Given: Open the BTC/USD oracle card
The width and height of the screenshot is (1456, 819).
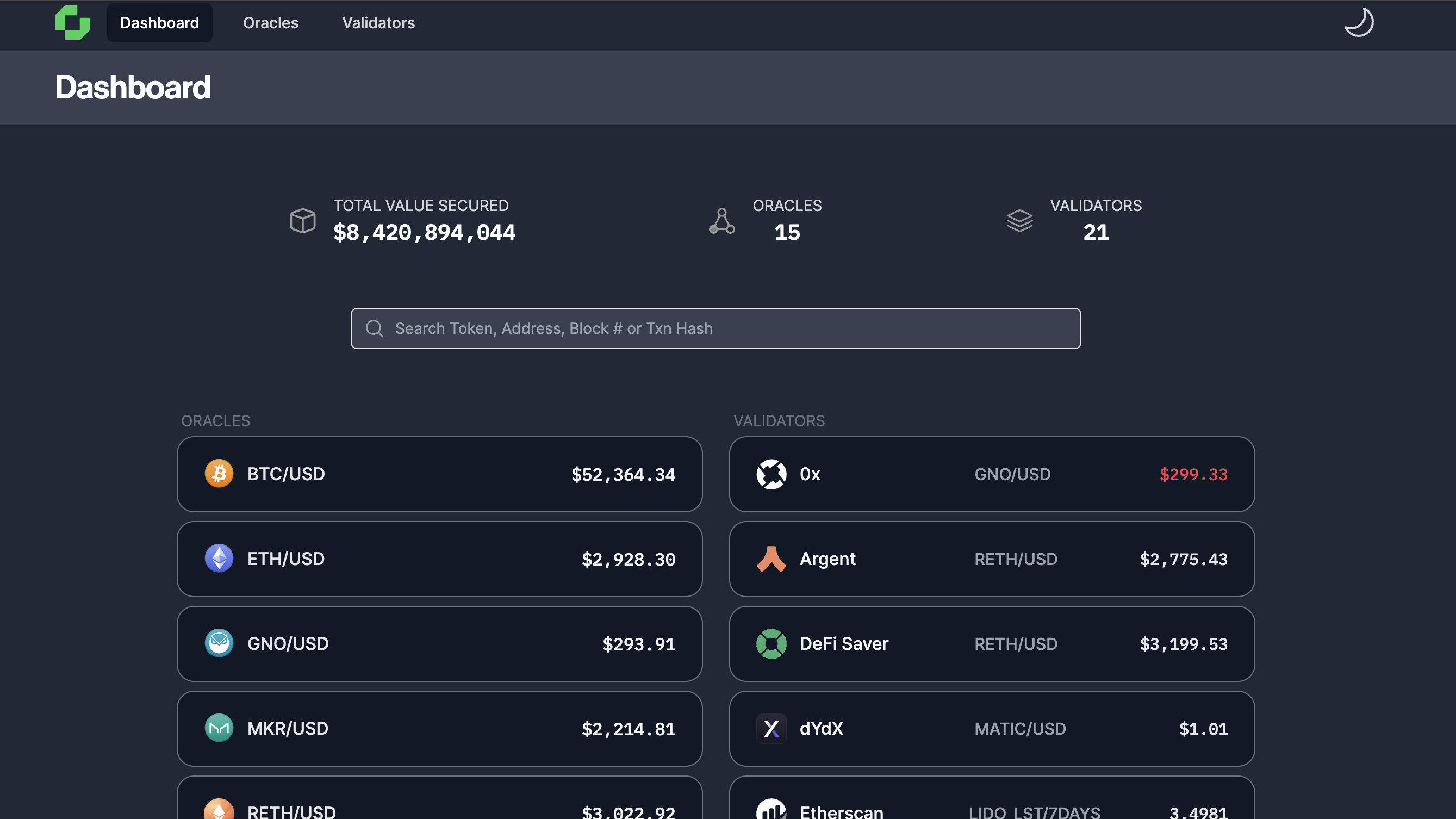Looking at the screenshot, I should (x=439, y=474).
